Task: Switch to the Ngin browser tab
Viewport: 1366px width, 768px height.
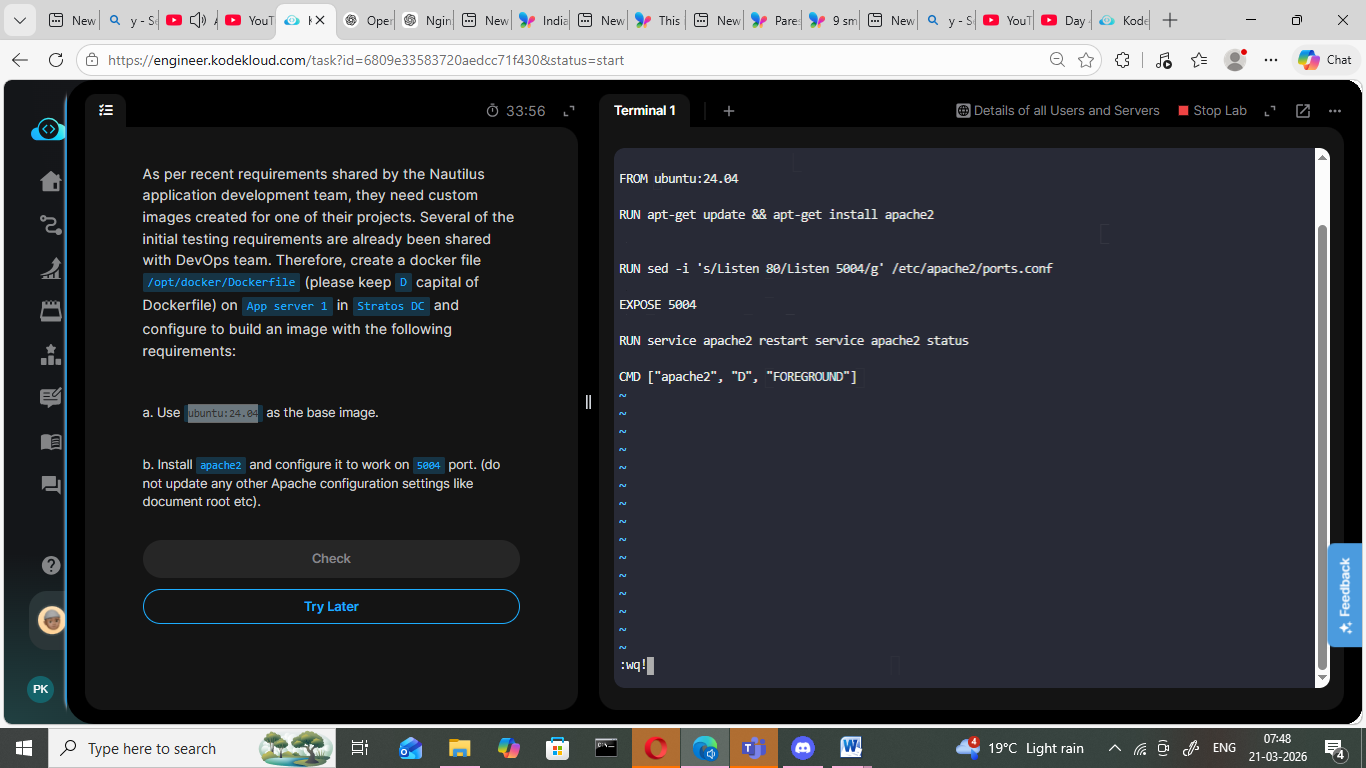Action: pos(425,20)
